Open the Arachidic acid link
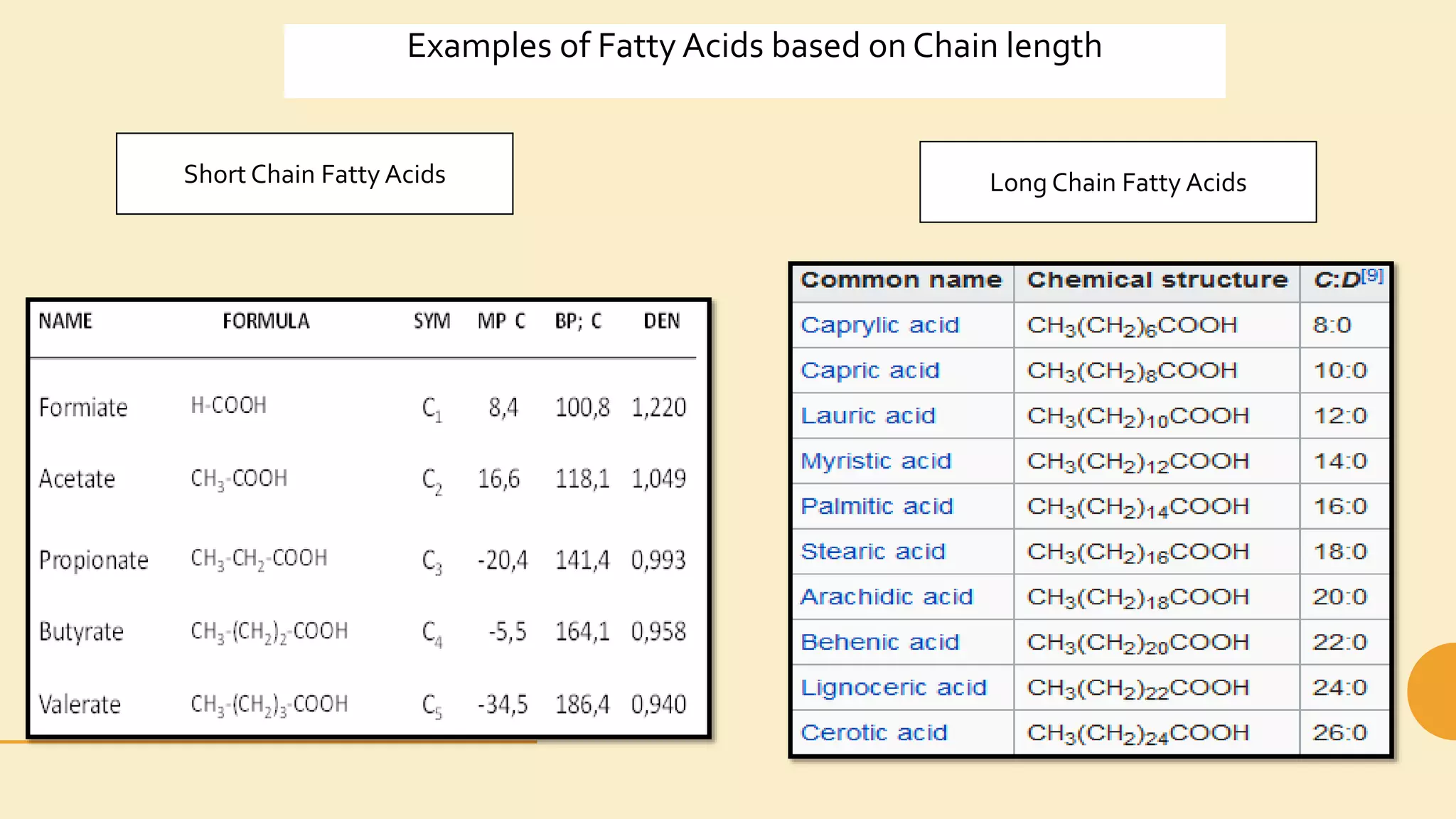 pyautogui.click(x=887, y=596)
